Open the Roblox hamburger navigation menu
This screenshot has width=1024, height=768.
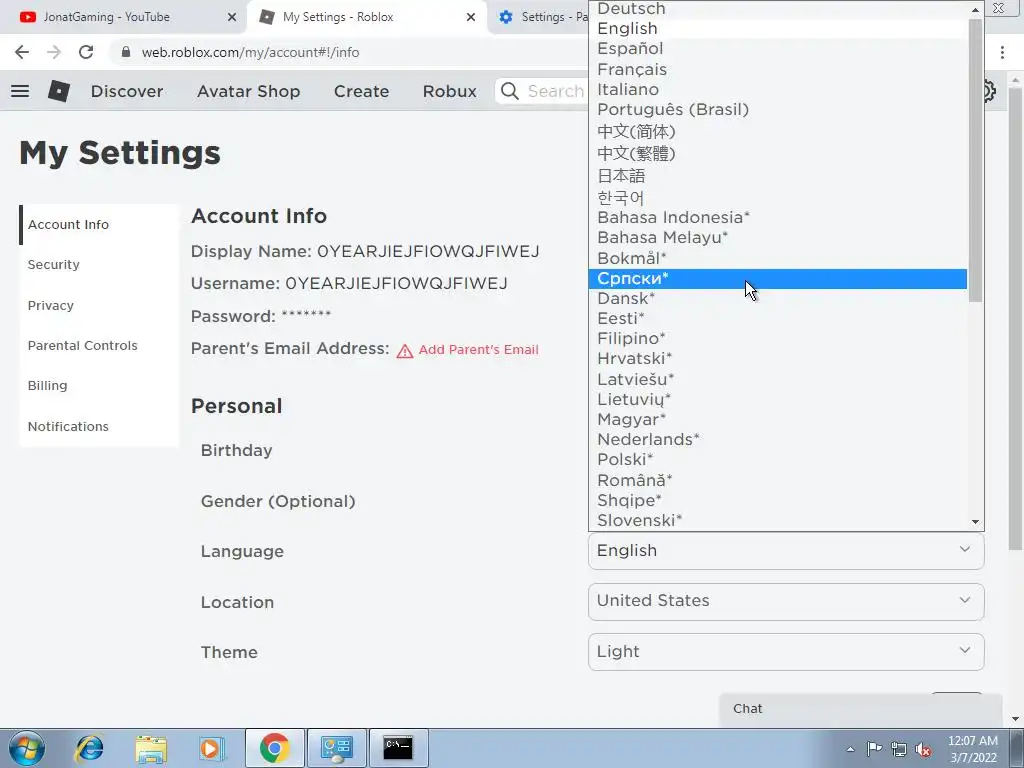click(20, 91)
